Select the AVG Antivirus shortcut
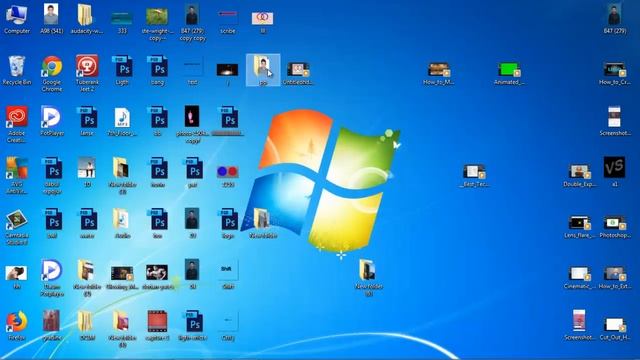The width and height of the screenshot is (640, 360). pyautogui.click(x=17, y=176)
